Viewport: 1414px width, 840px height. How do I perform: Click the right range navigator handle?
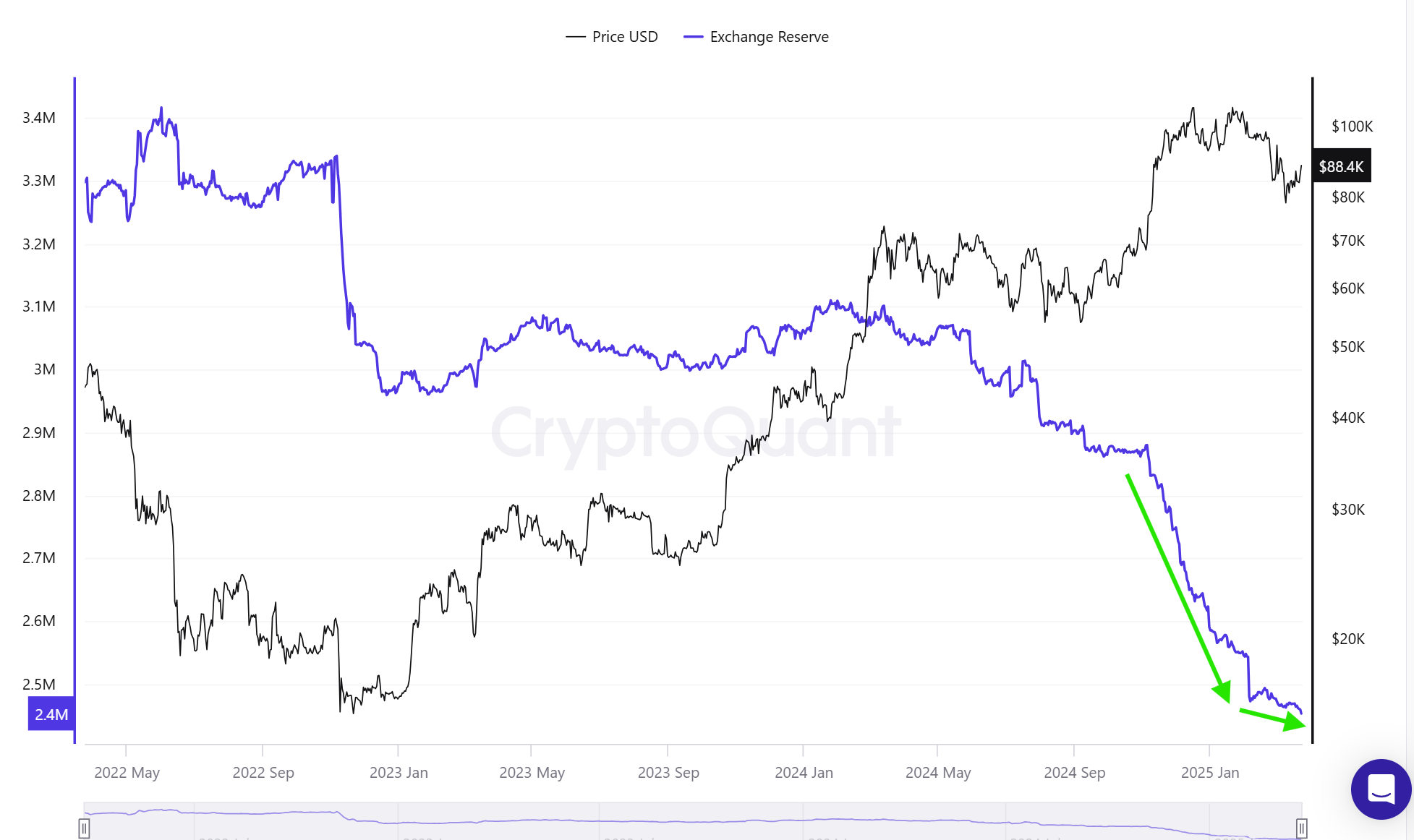(1301, 828)
